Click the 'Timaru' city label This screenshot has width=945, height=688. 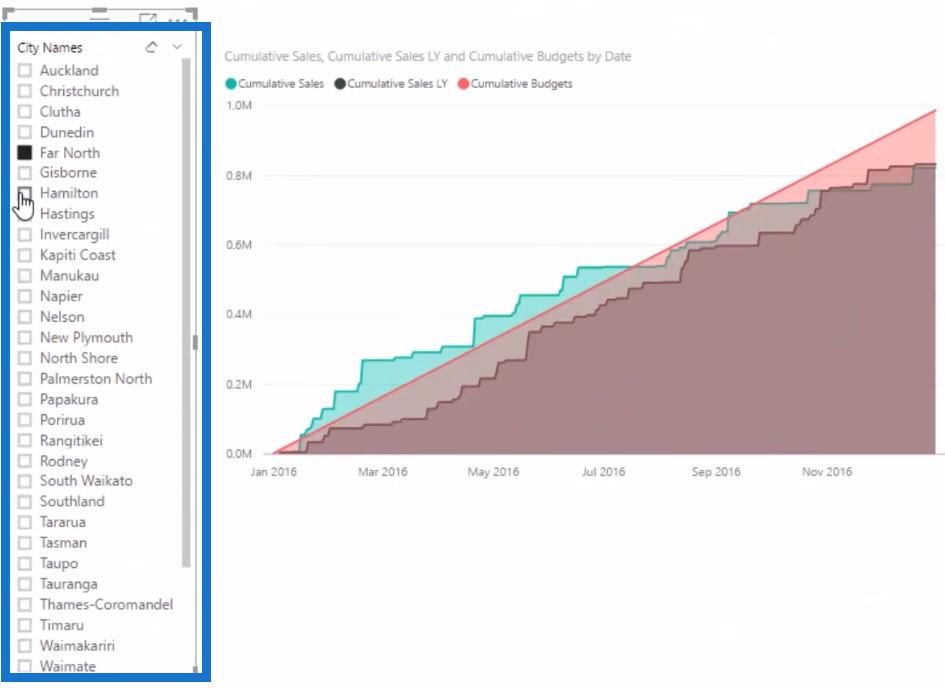(62, 625)
